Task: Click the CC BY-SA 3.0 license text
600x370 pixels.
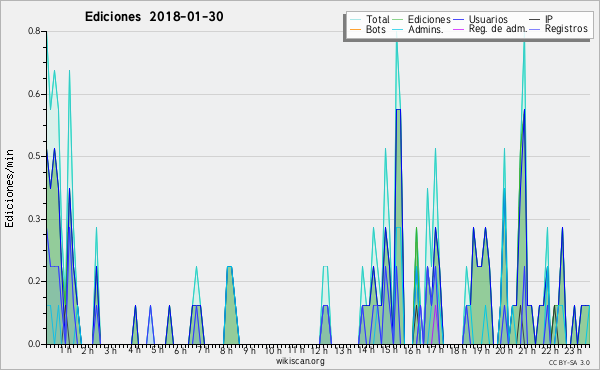Action: coord(569,362)
